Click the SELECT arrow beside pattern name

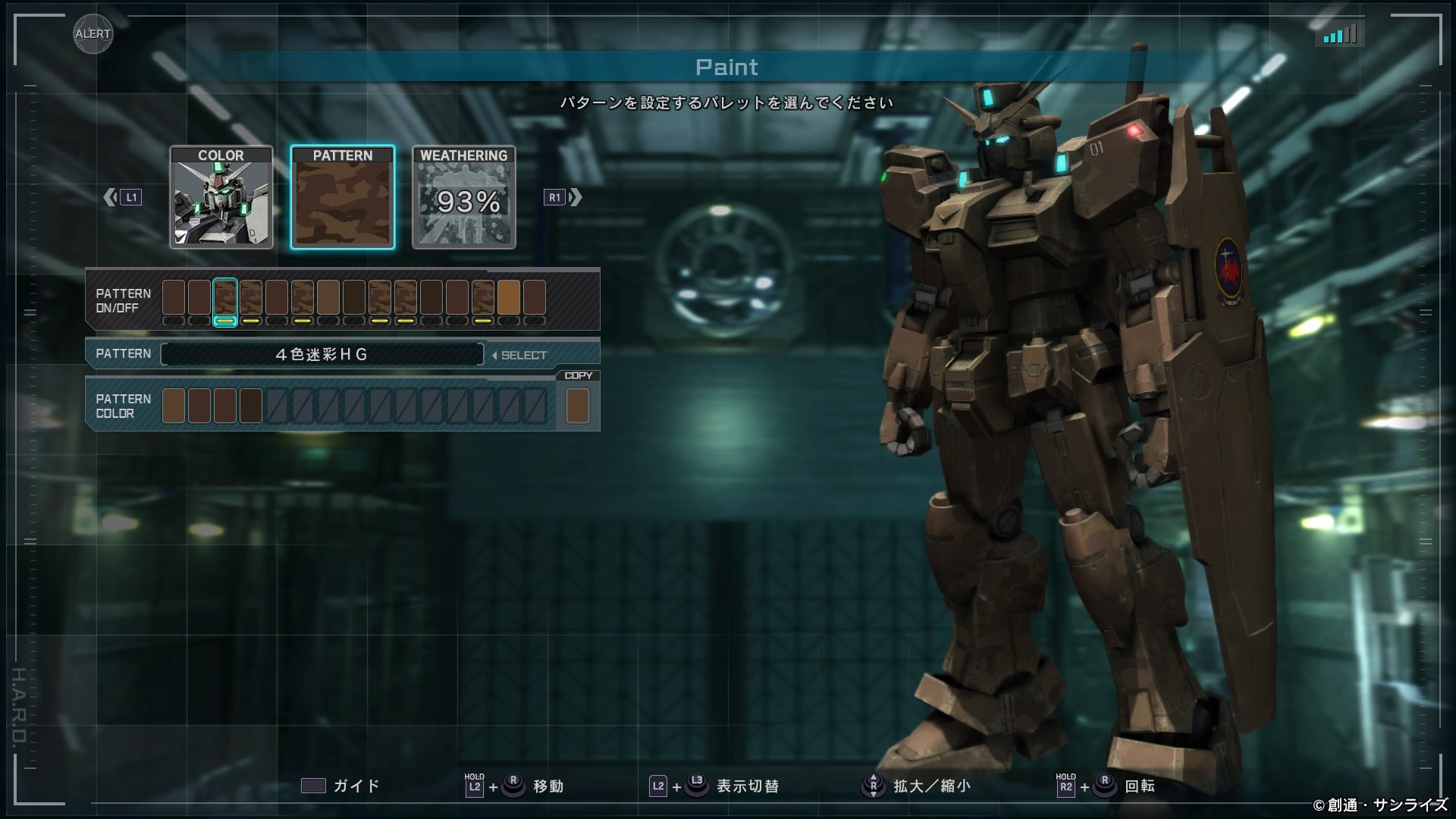pos(519,355)
